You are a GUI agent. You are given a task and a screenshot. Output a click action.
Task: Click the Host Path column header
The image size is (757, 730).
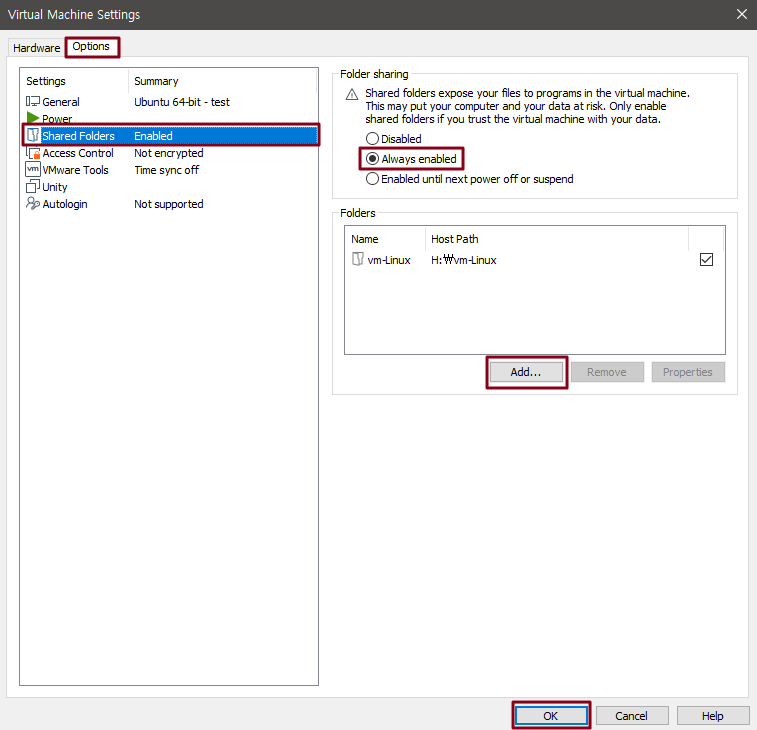click(x=557, y=239)
